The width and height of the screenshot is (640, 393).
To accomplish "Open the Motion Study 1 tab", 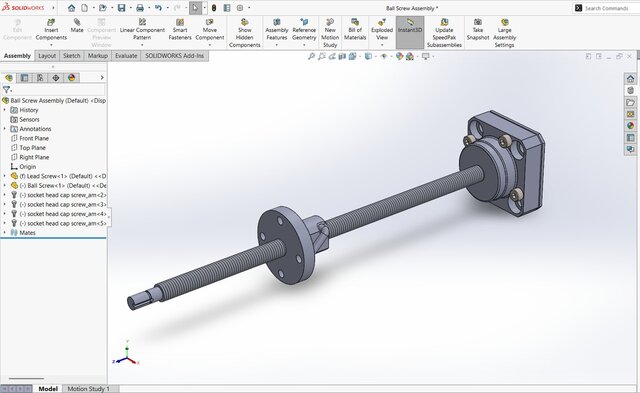I will [x=89, y=389].
